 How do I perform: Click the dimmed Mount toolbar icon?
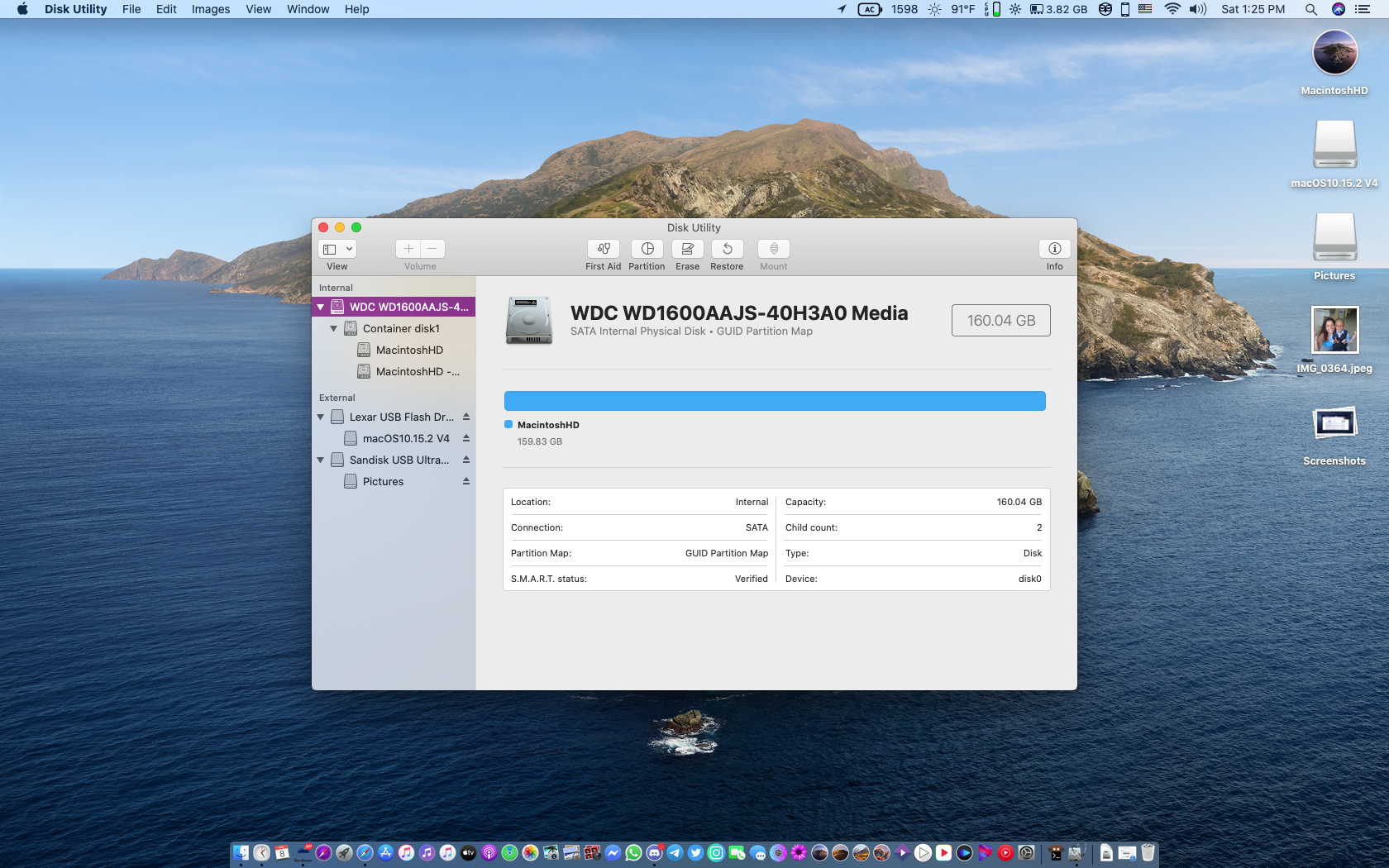[x=773, y=249]
